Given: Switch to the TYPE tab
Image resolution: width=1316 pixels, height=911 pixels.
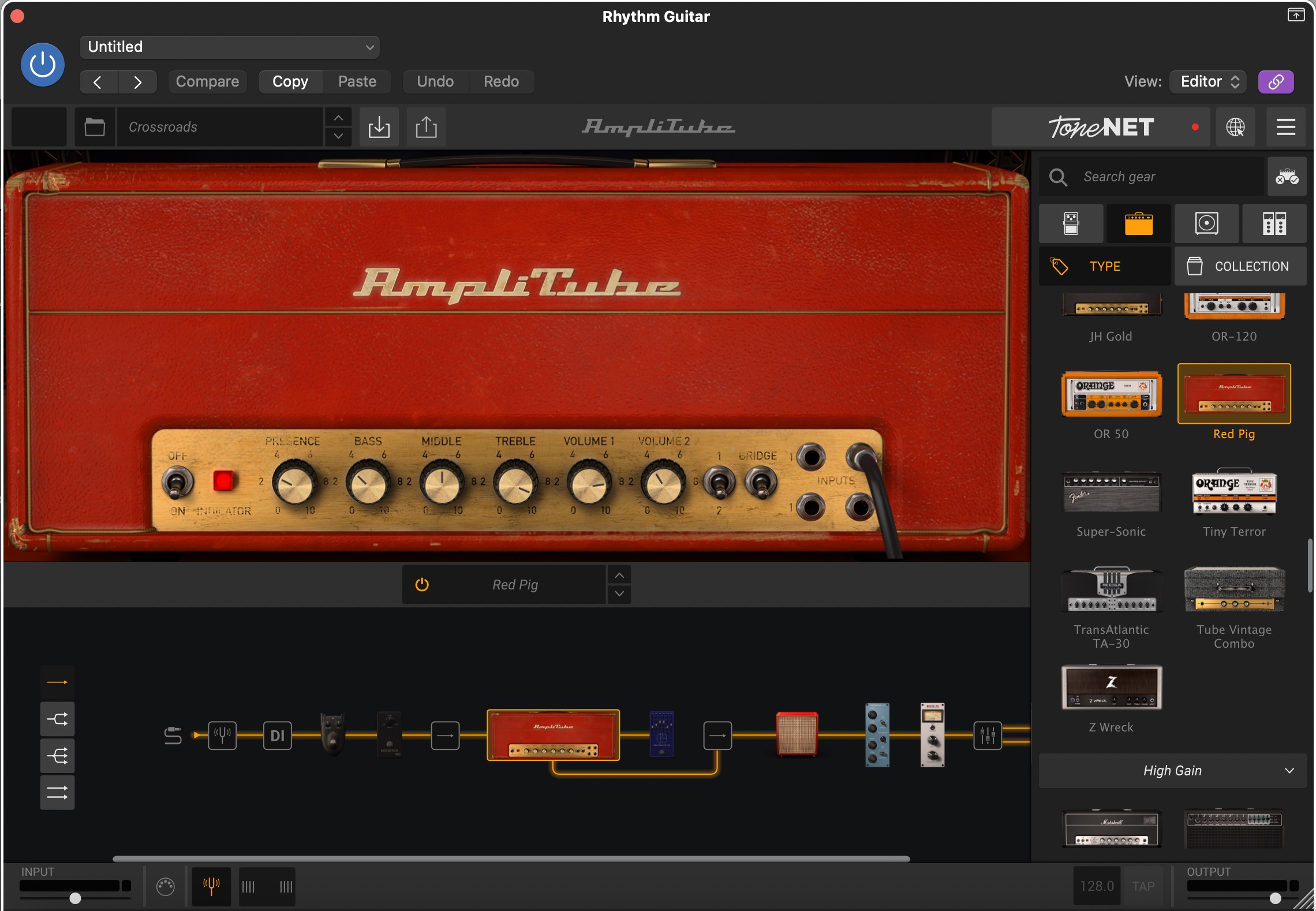Looking at the screenshot, I should 1105,266.
